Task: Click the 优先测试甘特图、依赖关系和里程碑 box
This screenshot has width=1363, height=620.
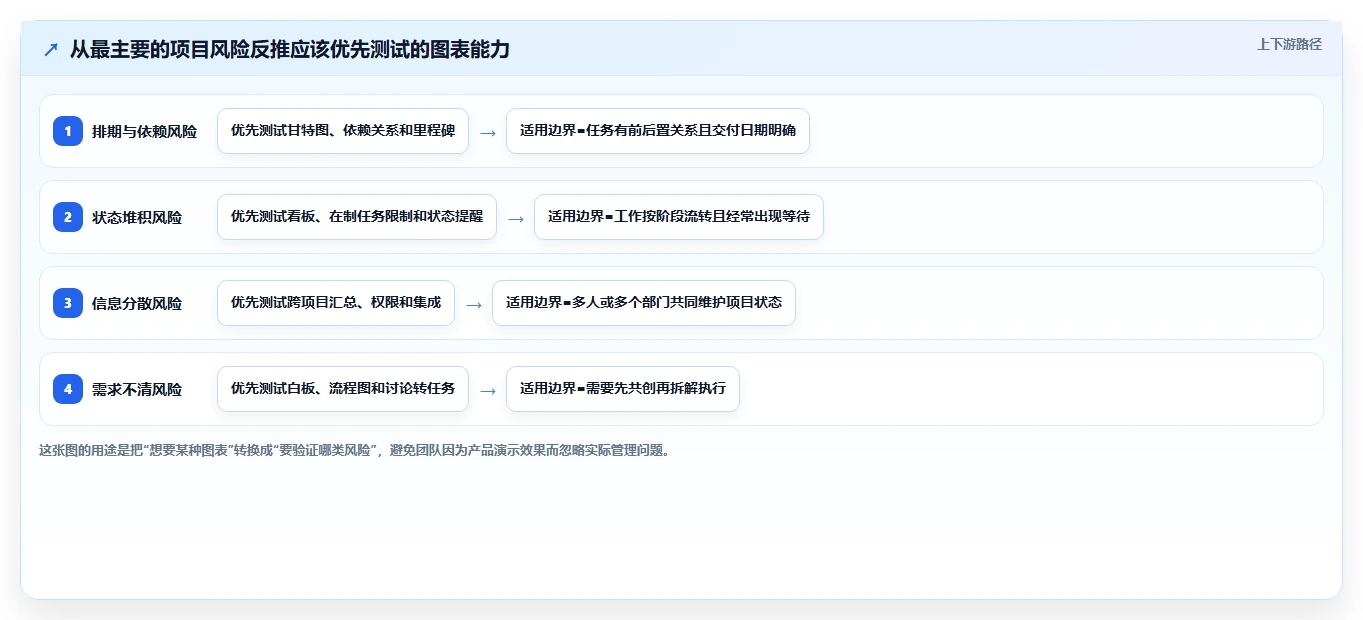Action: point(343,131)
